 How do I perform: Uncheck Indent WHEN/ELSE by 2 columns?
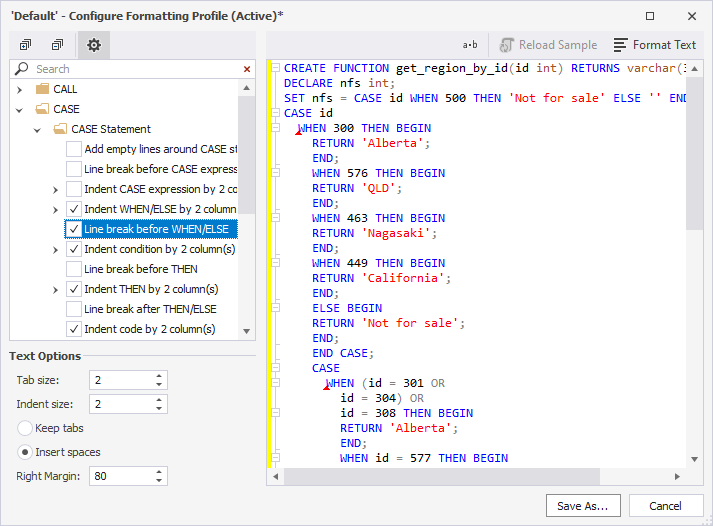pyautogui.click(x=74, y=209)
